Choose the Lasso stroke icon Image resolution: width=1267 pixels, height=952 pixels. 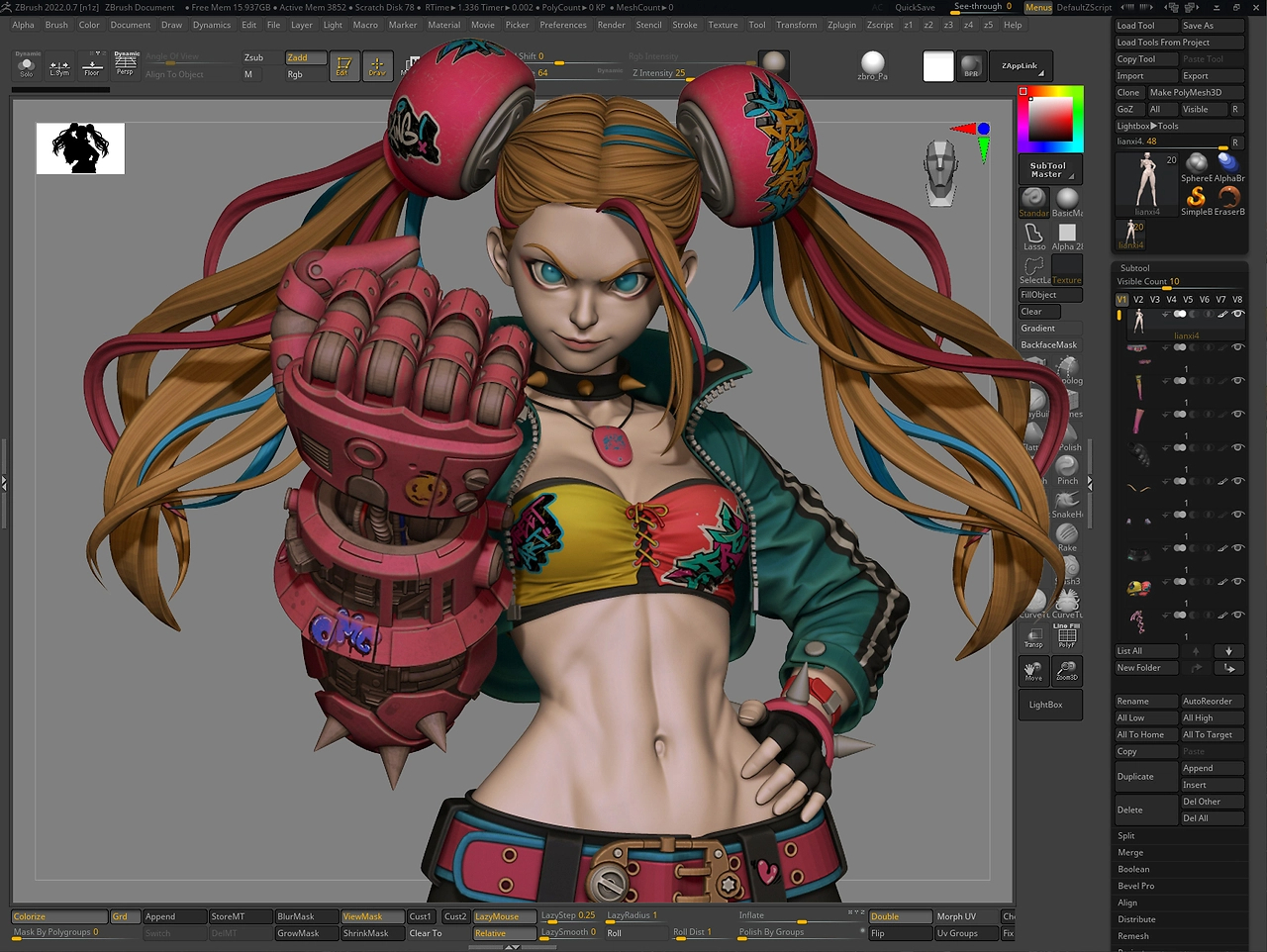pos(1033,236)
